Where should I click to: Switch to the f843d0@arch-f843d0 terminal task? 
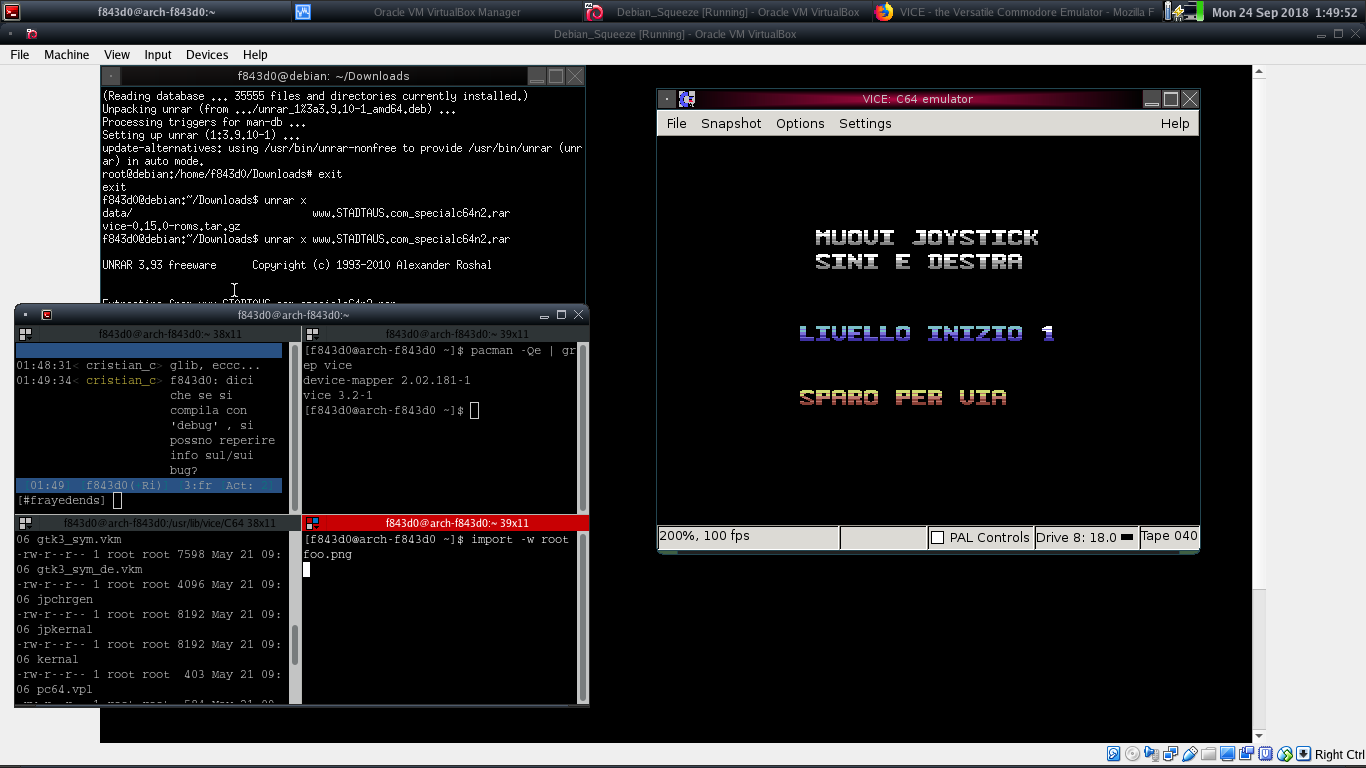pos(146,12)
